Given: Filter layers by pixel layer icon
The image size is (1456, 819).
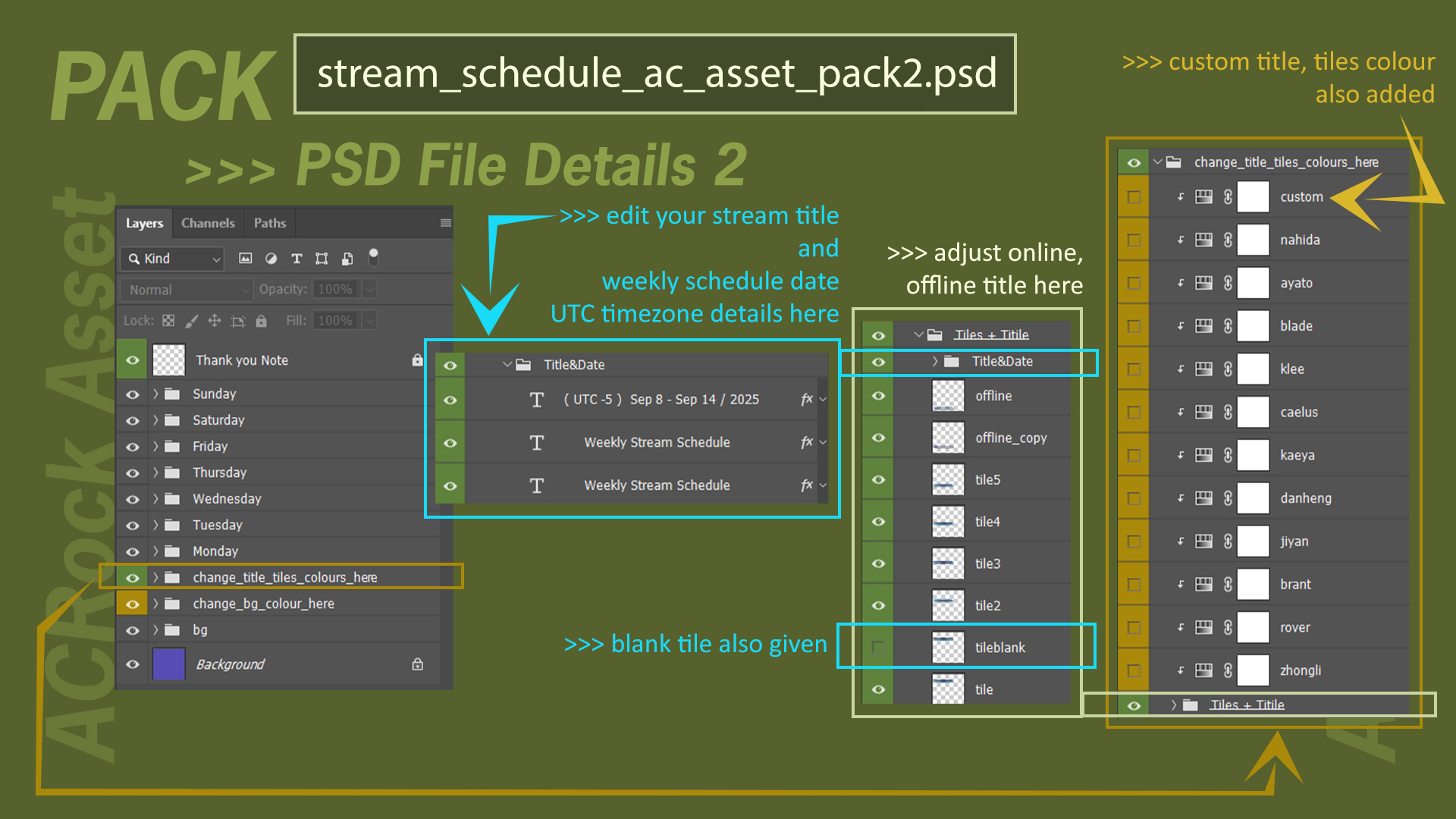Looking at the screenshot, I should pyautogui.click(x=245, y=259).
